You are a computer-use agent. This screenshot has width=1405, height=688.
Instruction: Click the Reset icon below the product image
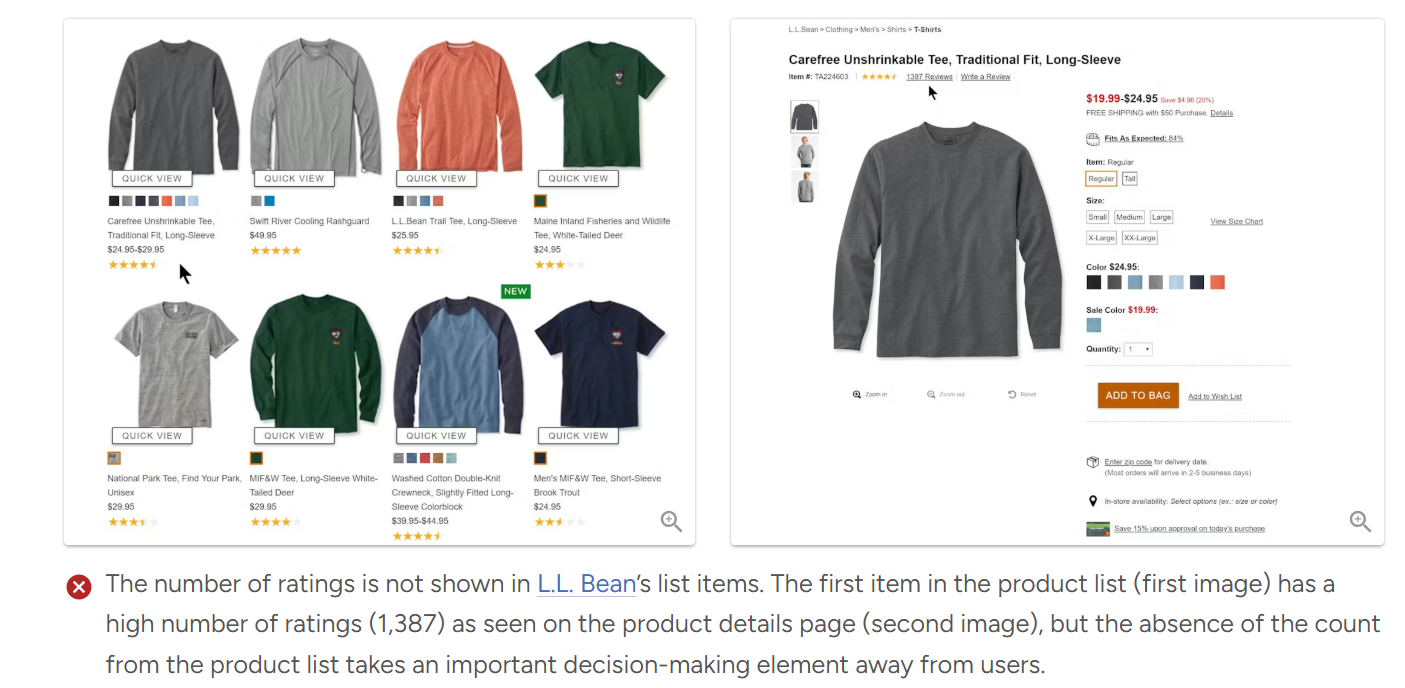1010,393
